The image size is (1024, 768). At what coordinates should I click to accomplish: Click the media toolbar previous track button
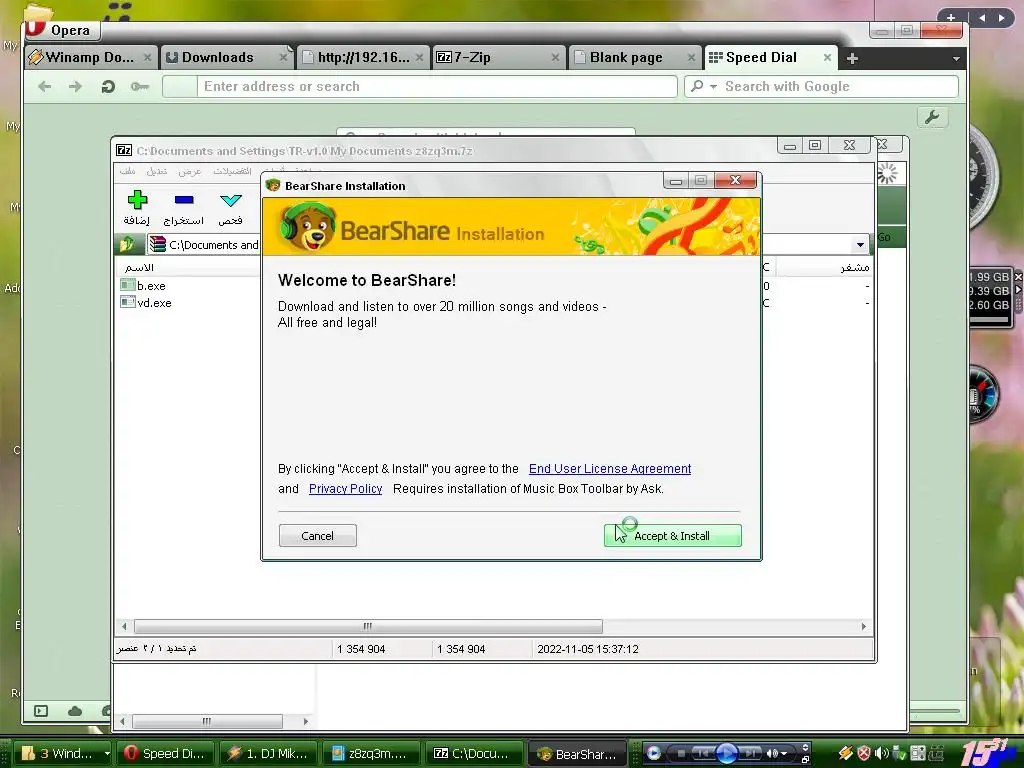[x=704, y=753]
